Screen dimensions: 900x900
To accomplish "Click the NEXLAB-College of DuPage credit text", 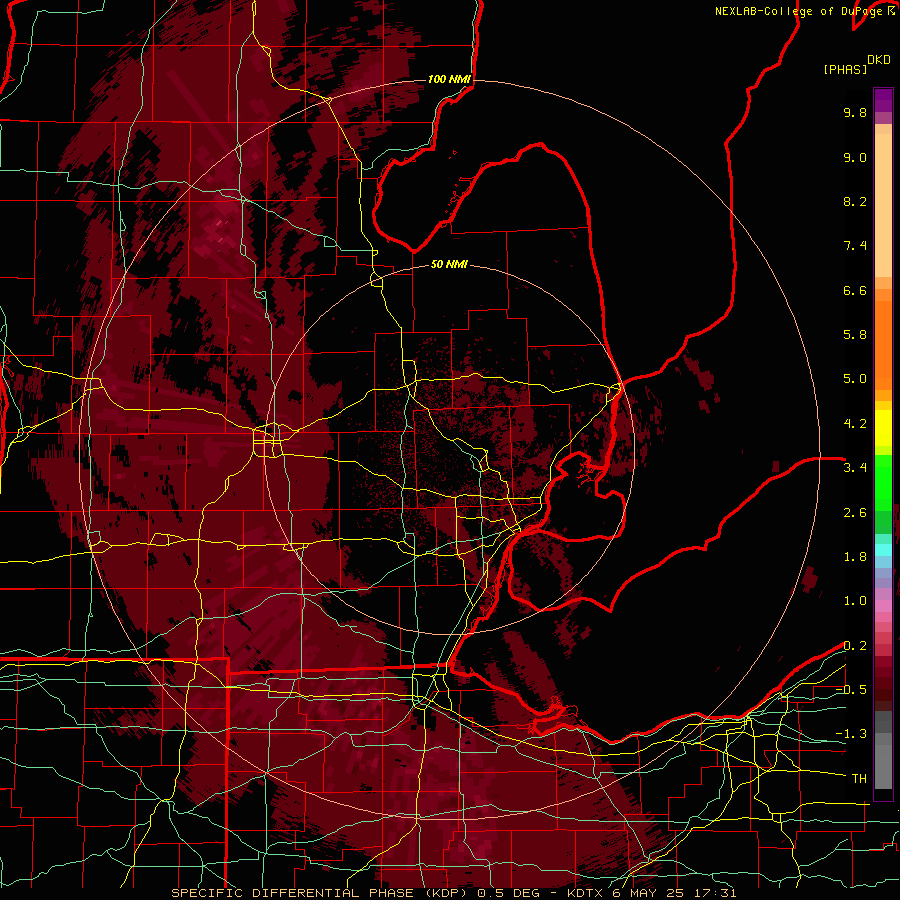I will click(805, 11).
